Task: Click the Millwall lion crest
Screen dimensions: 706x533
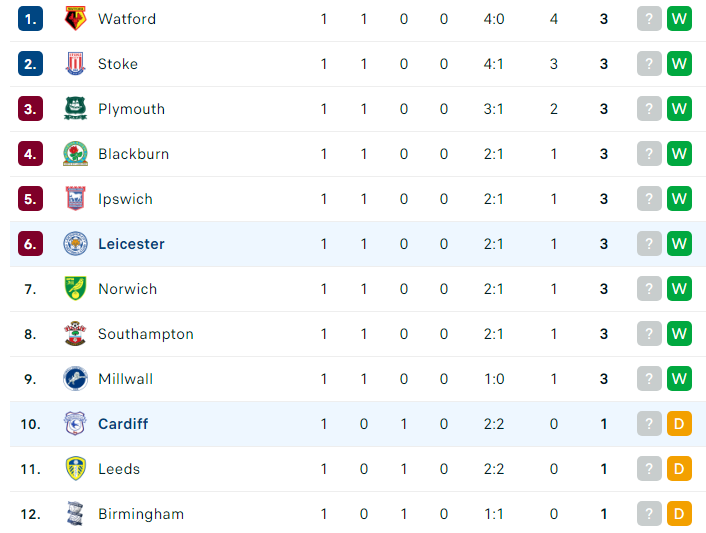Action: (x=75, y=379)
